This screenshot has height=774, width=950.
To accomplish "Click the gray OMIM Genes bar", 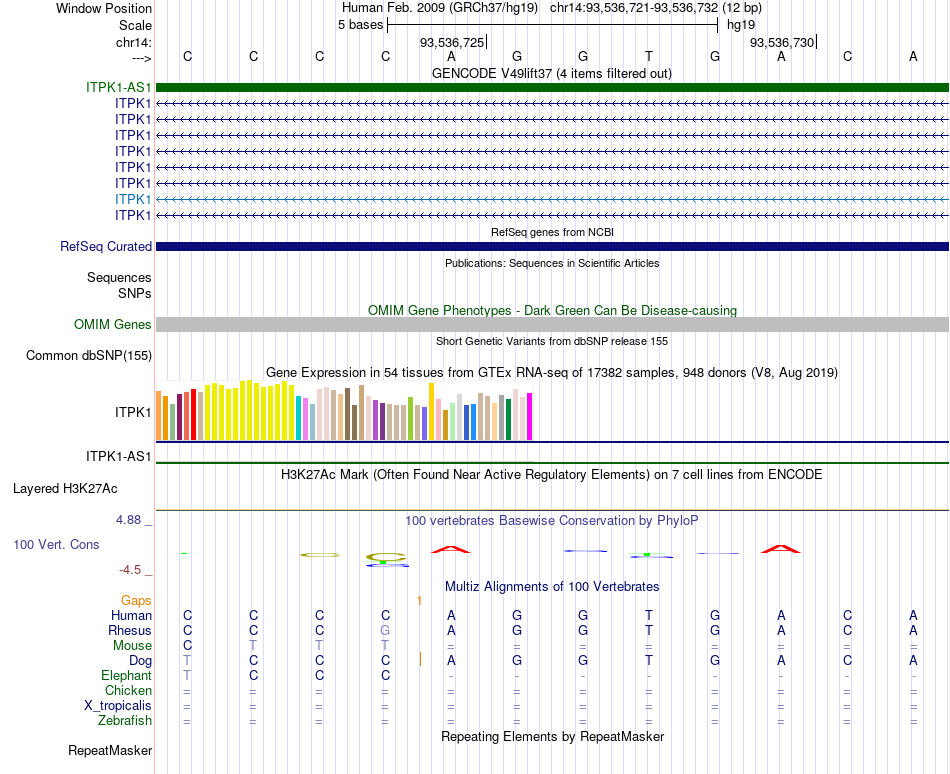I will pyautogui.click(x=552, y=325).
